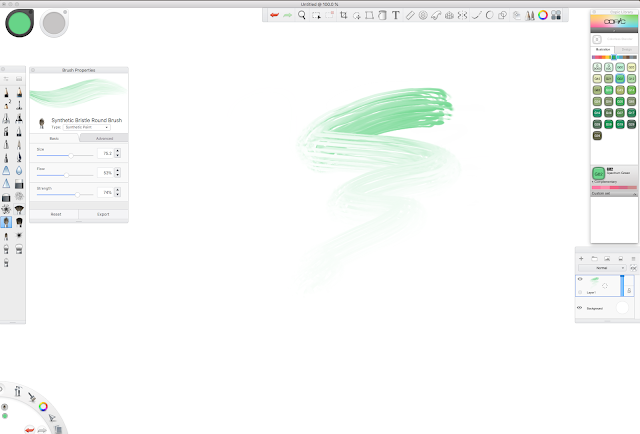Open the Normal blend mode dropdown
The image size is (640, 434).
(x=602, y=268)
